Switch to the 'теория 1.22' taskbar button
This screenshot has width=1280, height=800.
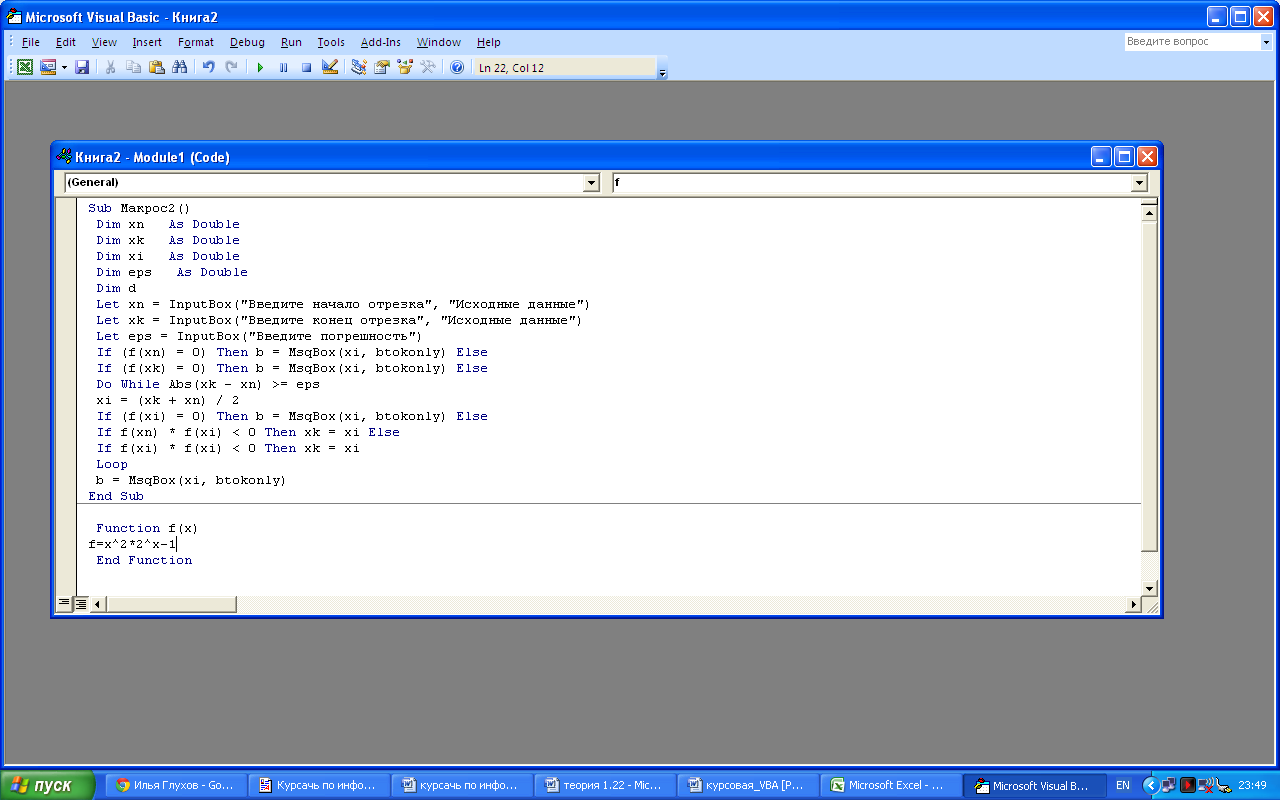click(604, 785)
